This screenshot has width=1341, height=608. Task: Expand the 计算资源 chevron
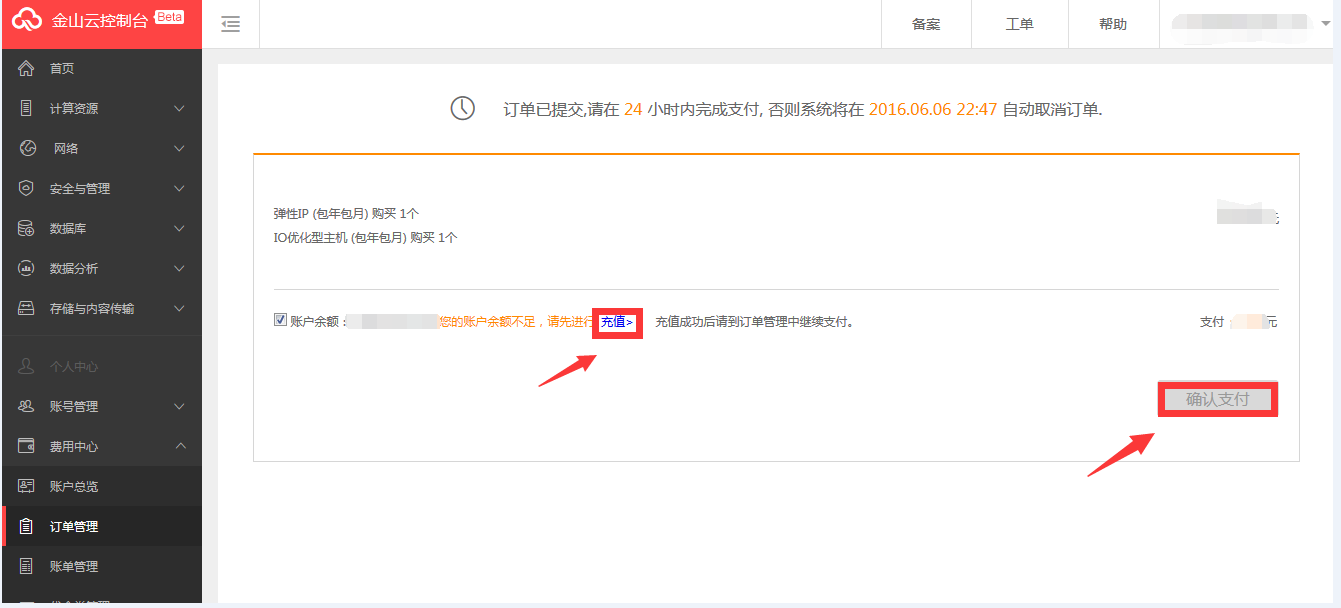point(179,108)
